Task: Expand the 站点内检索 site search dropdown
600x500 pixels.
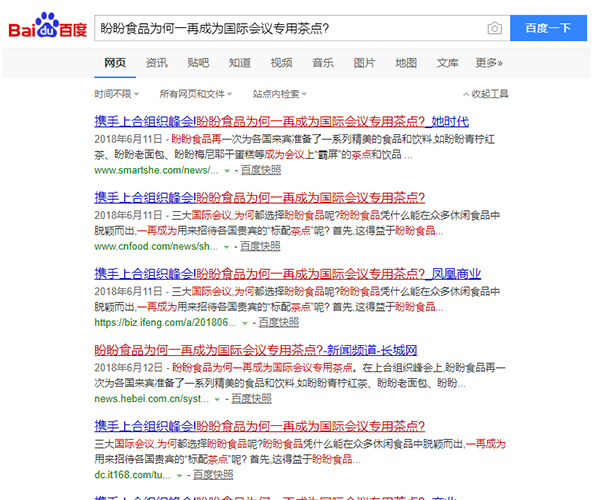Action: click(x=279, y=94)
